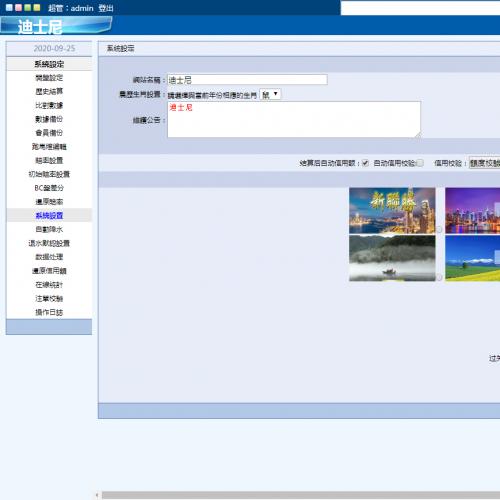Select the misty lake boat thumbnail

(x=392, y=258)
